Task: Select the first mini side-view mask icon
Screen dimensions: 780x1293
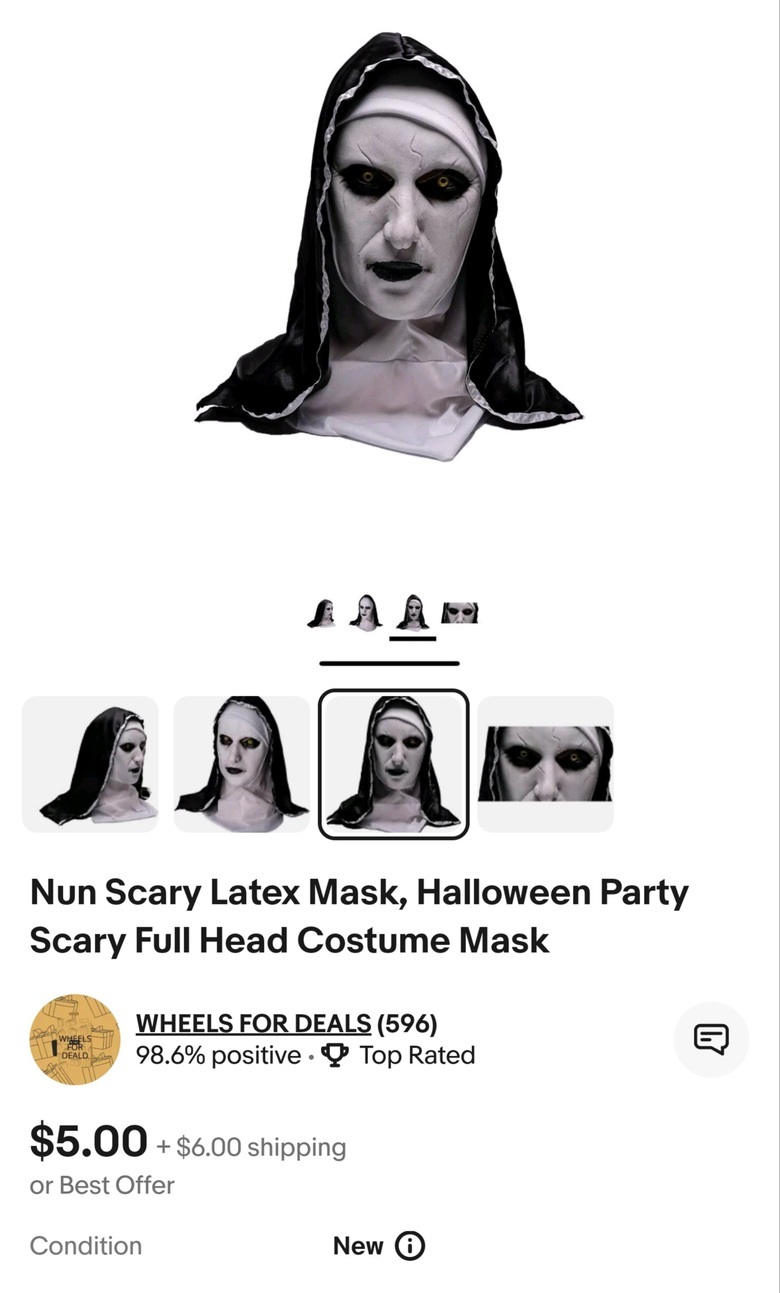Action: click(x=321, y=612)
